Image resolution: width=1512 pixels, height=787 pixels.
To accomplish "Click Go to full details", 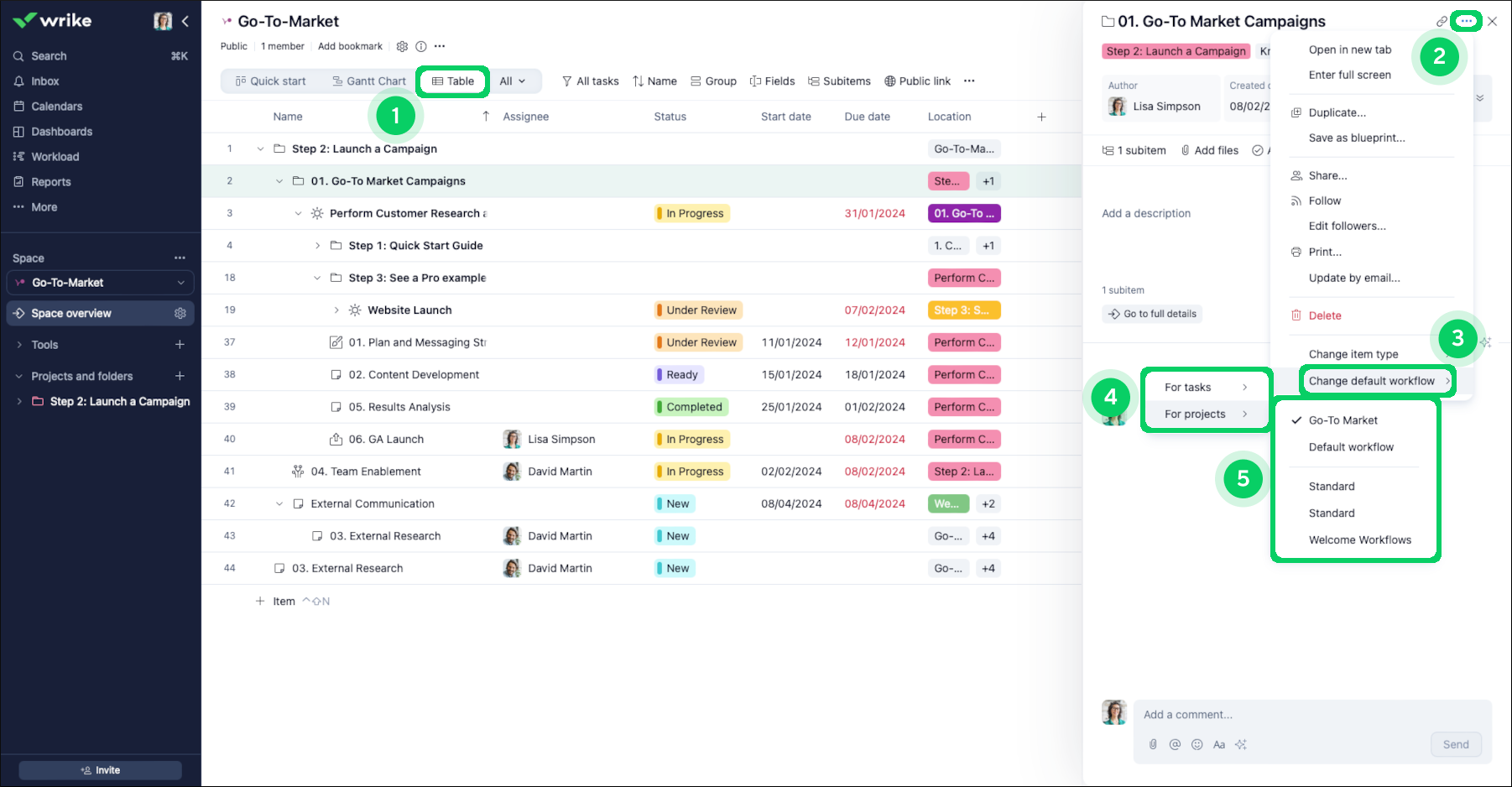I will (x=1152, y=314).
